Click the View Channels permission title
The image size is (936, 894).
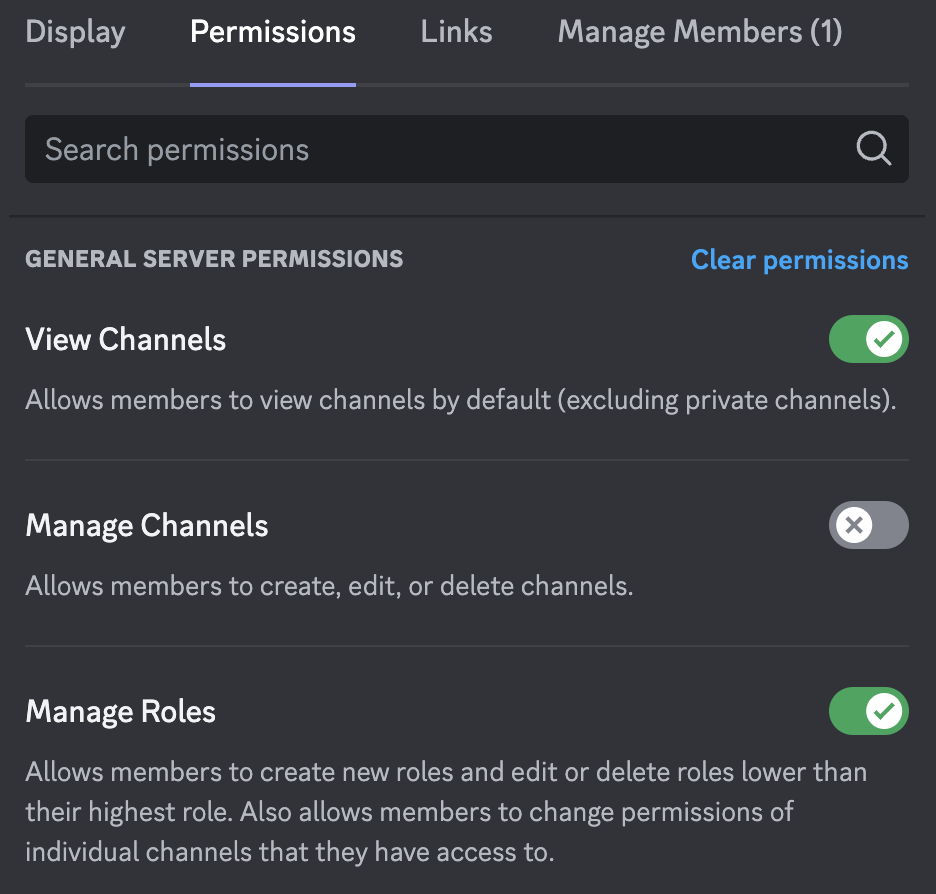[125, 339]
